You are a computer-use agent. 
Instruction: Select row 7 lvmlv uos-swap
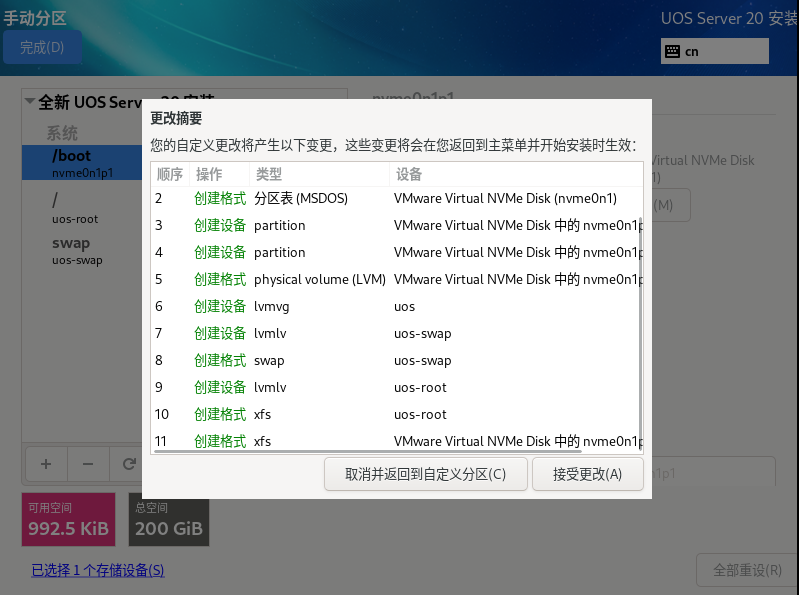pyautogui.click(x=395, y=333)
